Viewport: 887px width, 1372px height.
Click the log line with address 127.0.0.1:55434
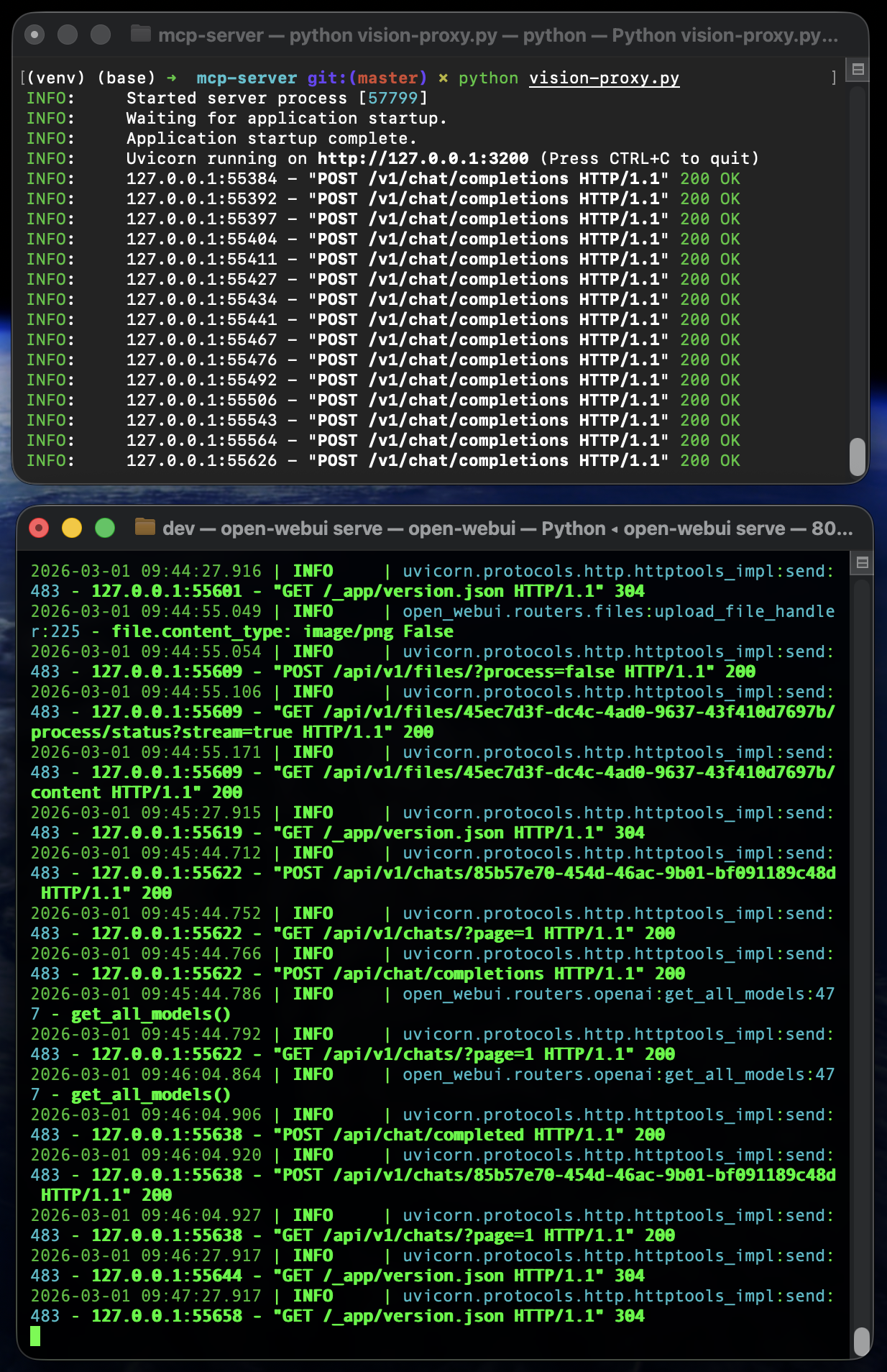point(383,299)
